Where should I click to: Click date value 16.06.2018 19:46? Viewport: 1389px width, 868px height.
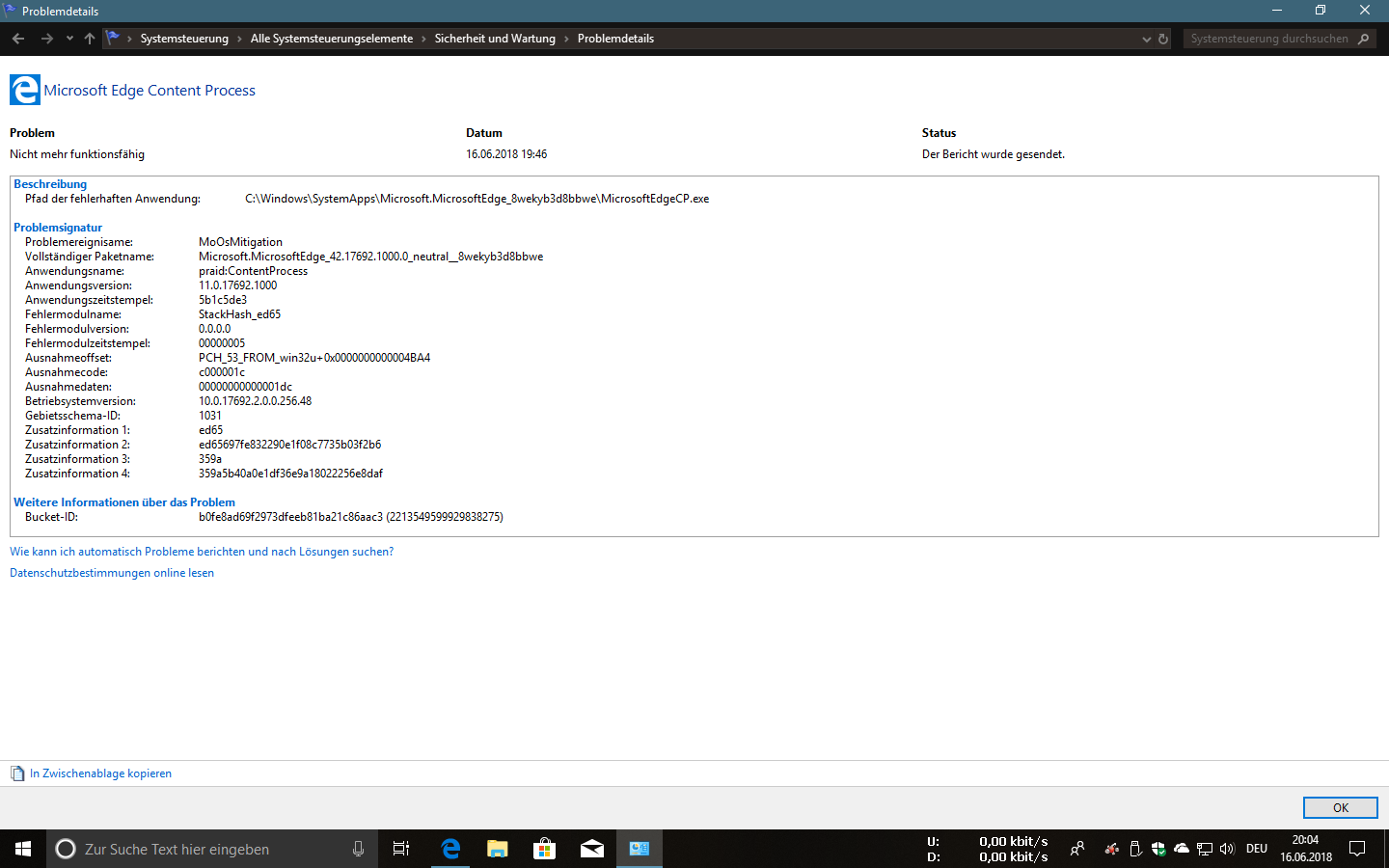point(506,154)
